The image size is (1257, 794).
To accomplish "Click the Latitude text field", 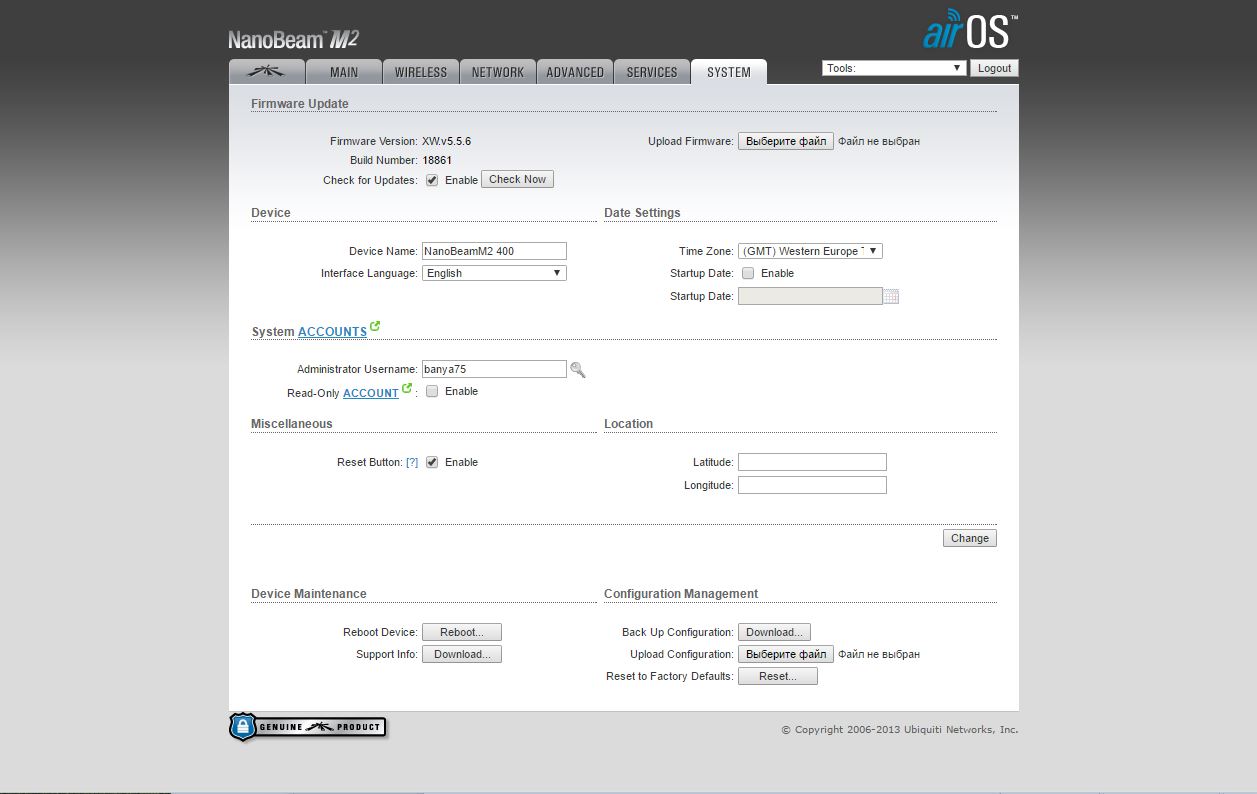I will pyautogui.click(x=812, y=462).
